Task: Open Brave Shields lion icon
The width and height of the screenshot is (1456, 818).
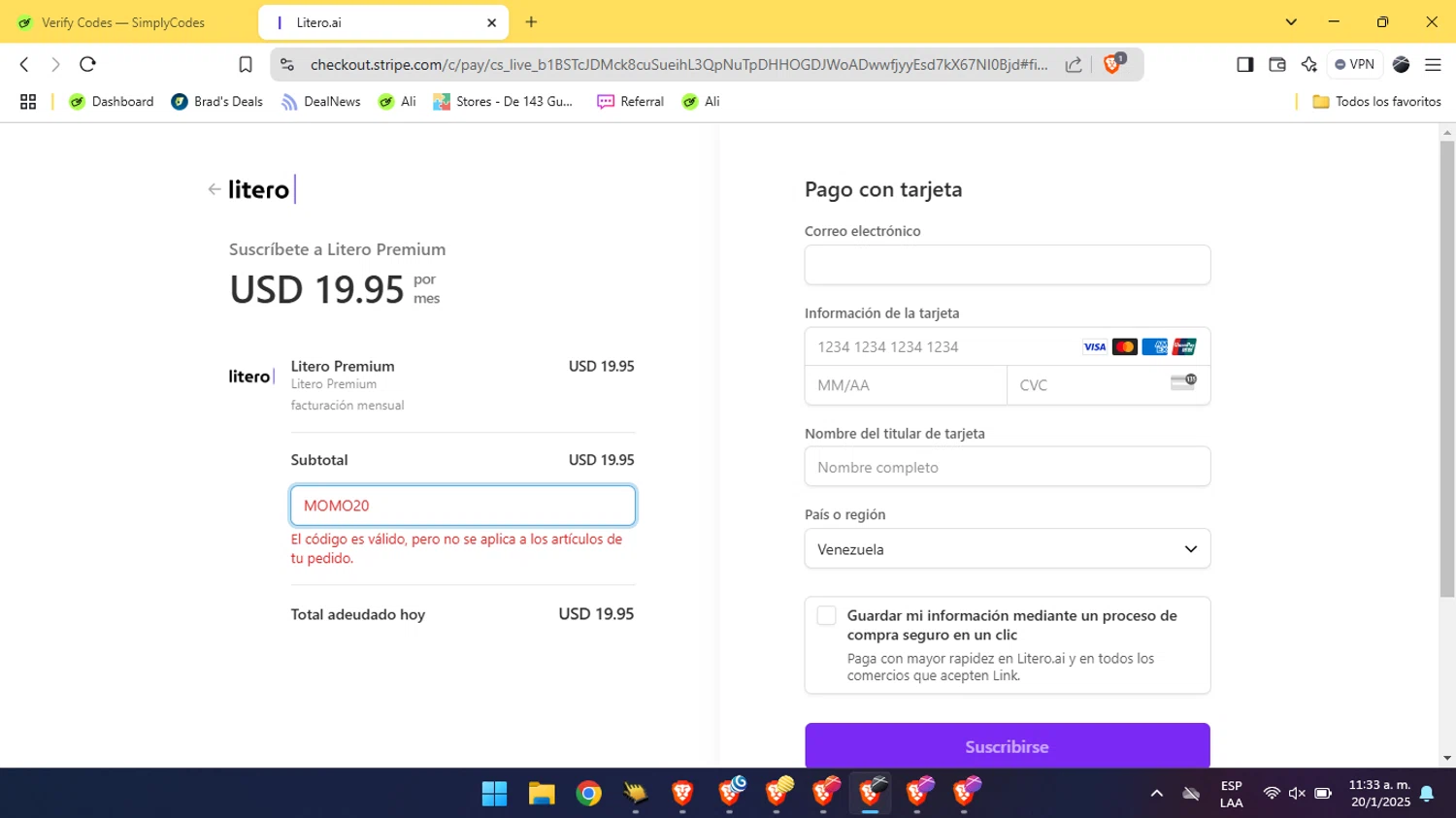Action: 1113,64
